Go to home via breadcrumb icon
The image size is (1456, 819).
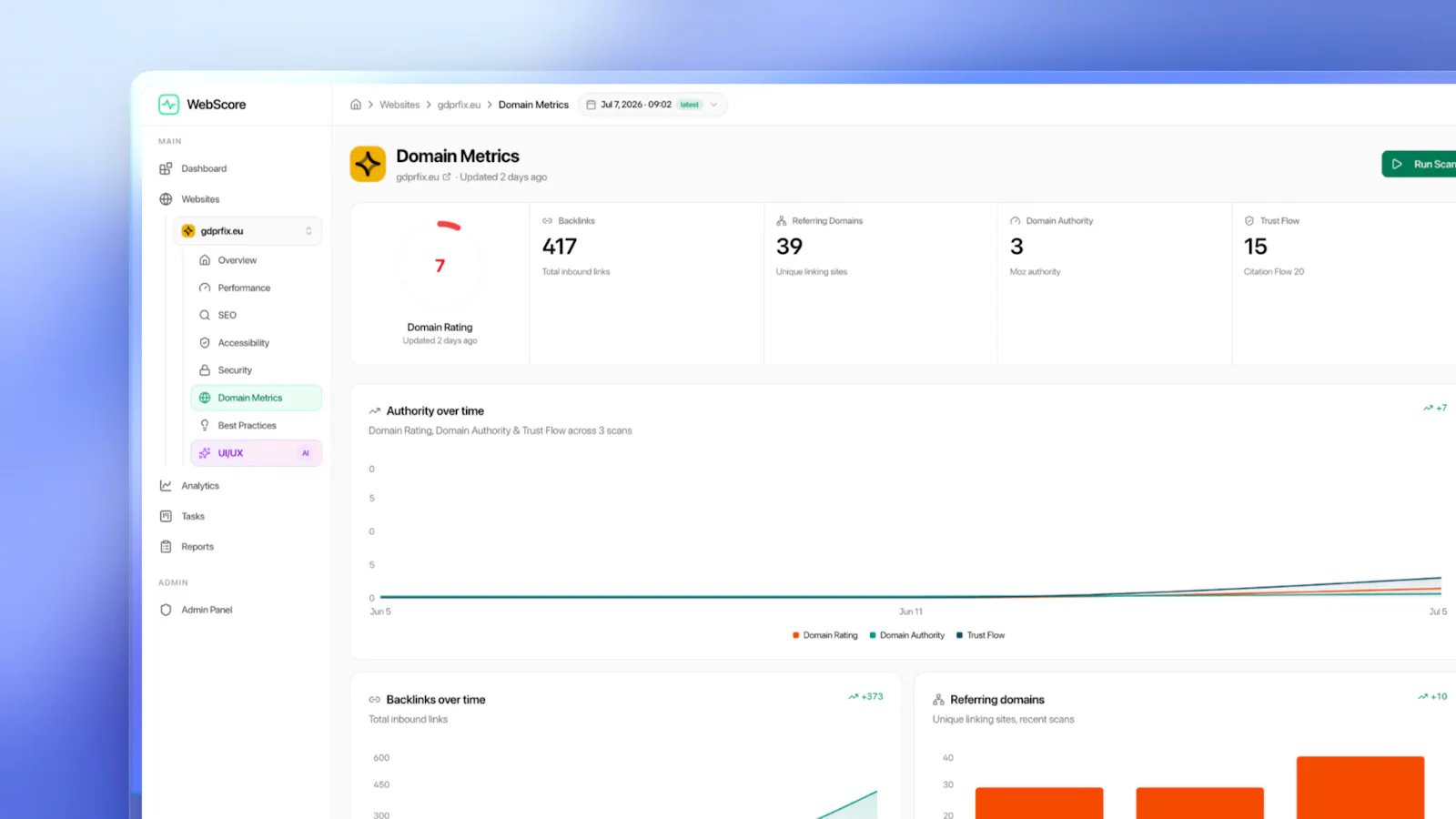[x=356, y=105]
